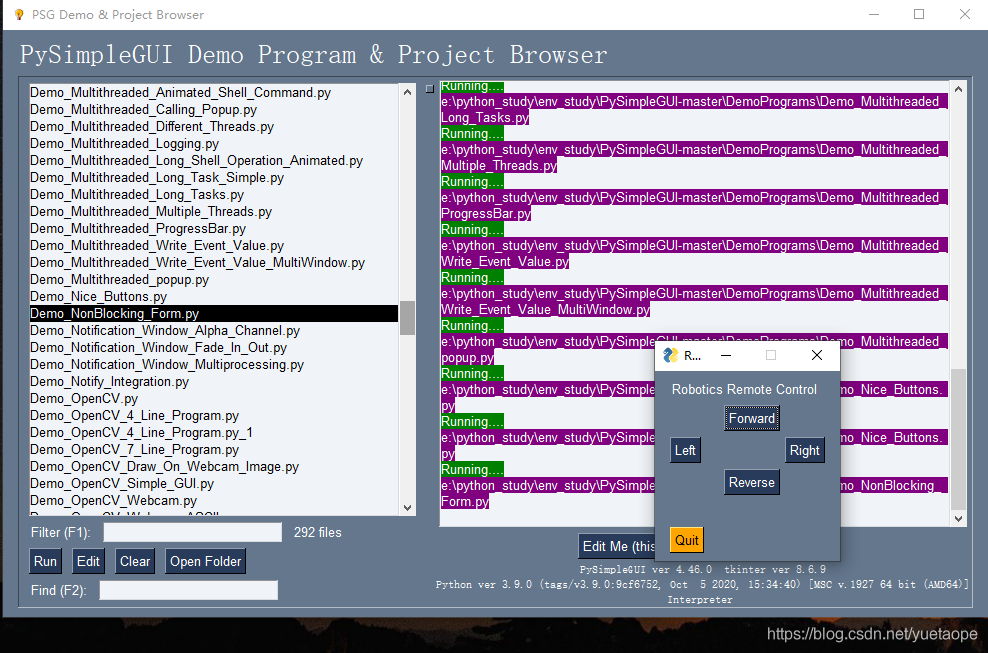Select Demo_Multithreaded_Different_Threads.py

click(214, 127)
